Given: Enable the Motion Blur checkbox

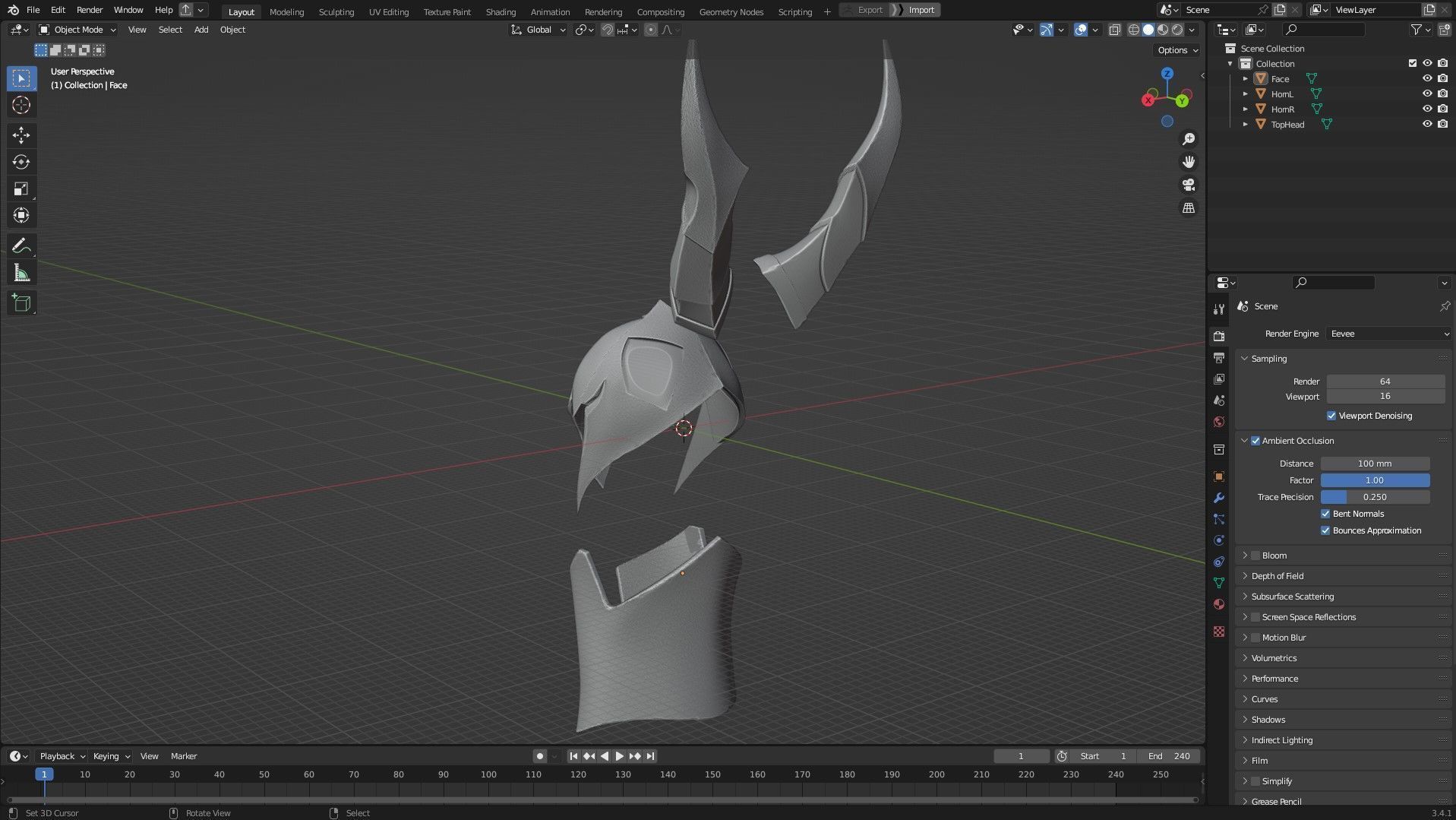Looking at the screenshot, I should [1255, 638].
